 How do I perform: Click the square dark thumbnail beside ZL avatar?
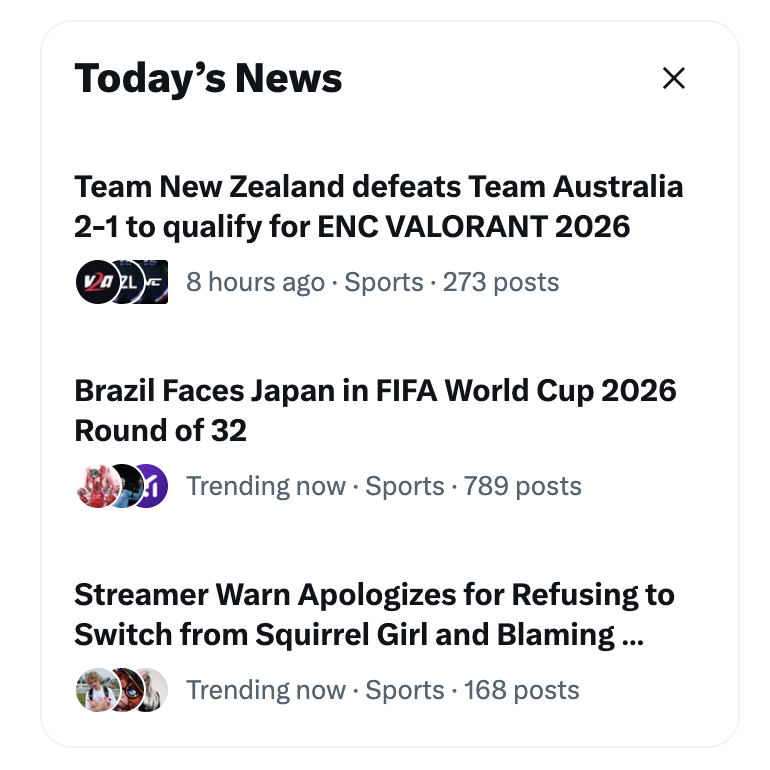click(156, 282)
